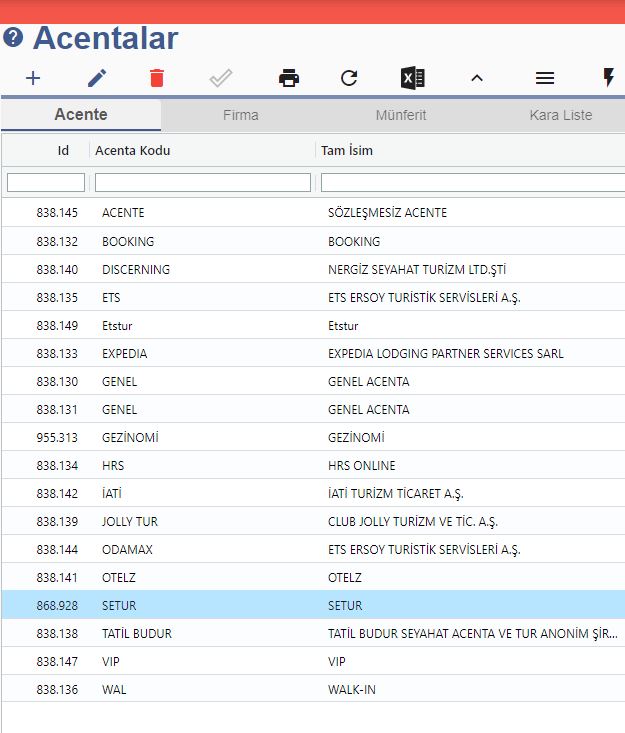
Task: Select the TATİL BUDUR row
Action: 313,634
